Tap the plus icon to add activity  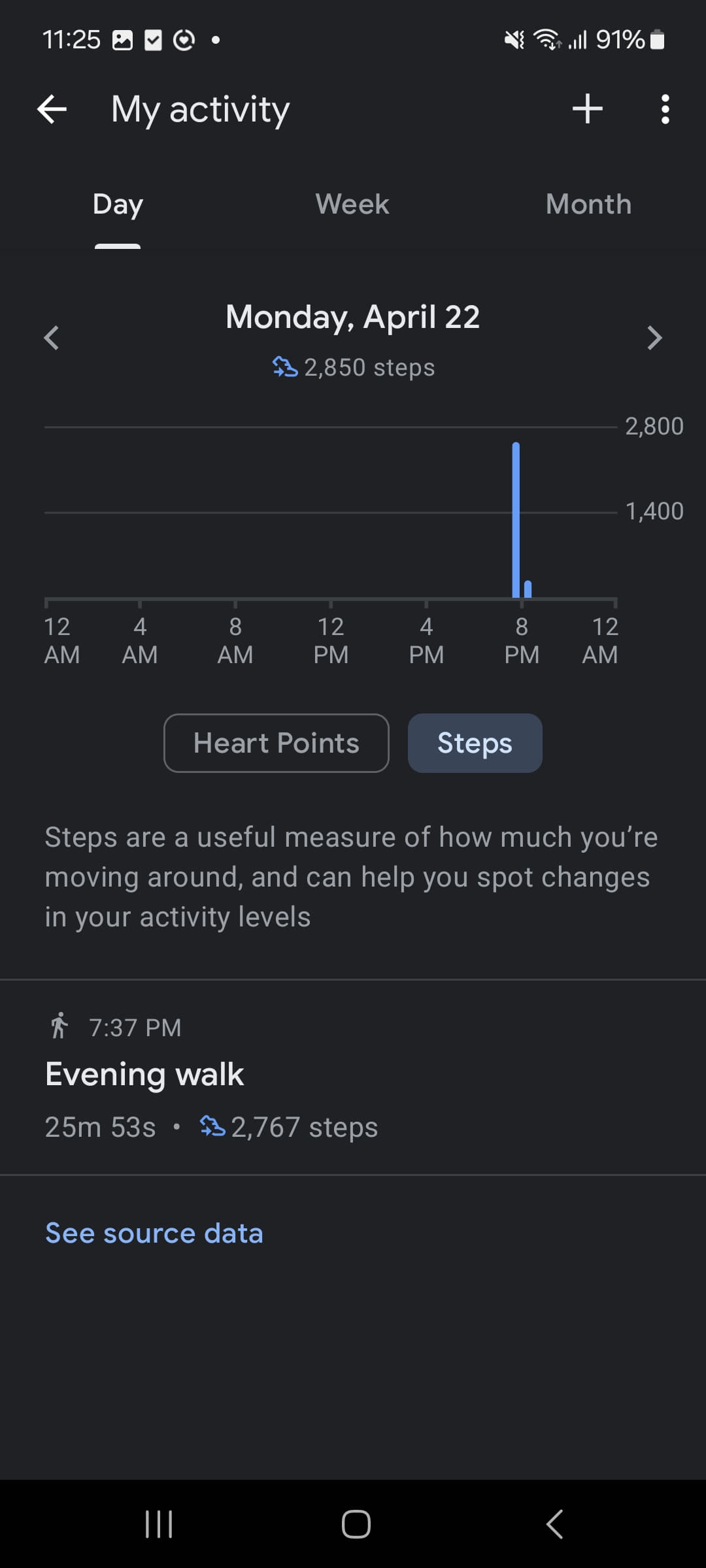pyautogui.click(x=587, y=109)
